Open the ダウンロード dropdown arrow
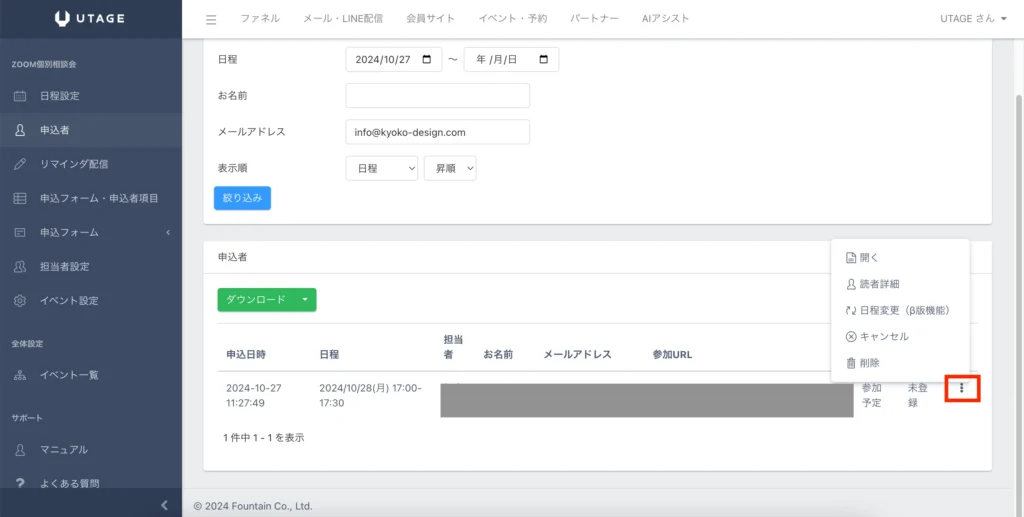 [x=305, y=300]
